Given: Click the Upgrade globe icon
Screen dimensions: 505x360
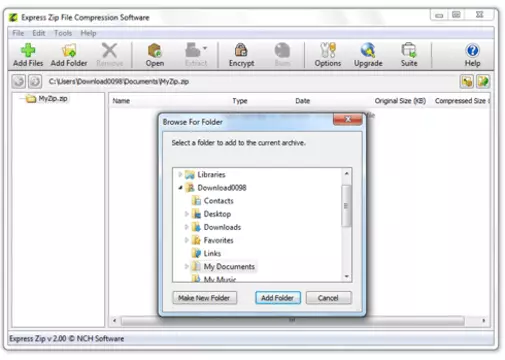Looking at the screenshot, I should [x=368, y=50].
